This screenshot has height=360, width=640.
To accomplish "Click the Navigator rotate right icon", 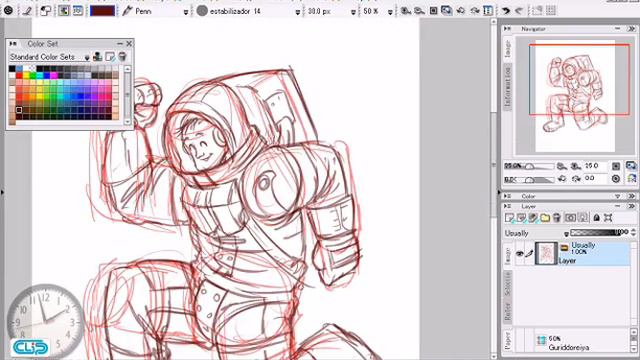I will click(576, 179).
